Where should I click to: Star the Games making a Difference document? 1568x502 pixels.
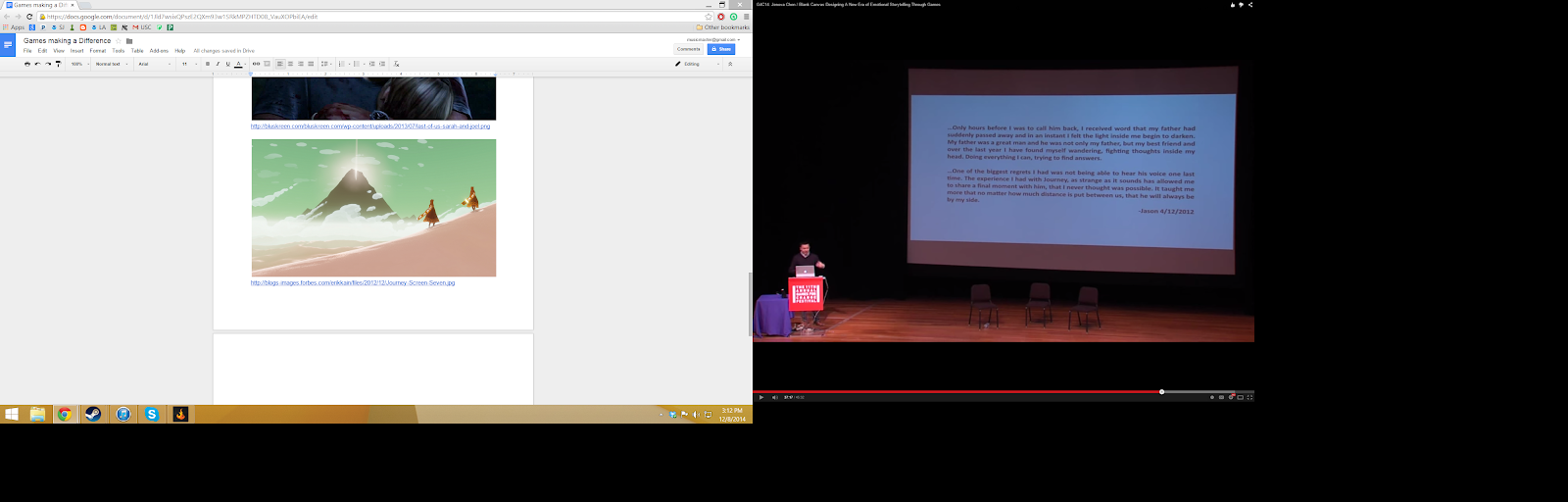pyautogui.click(x=119, y=41)
